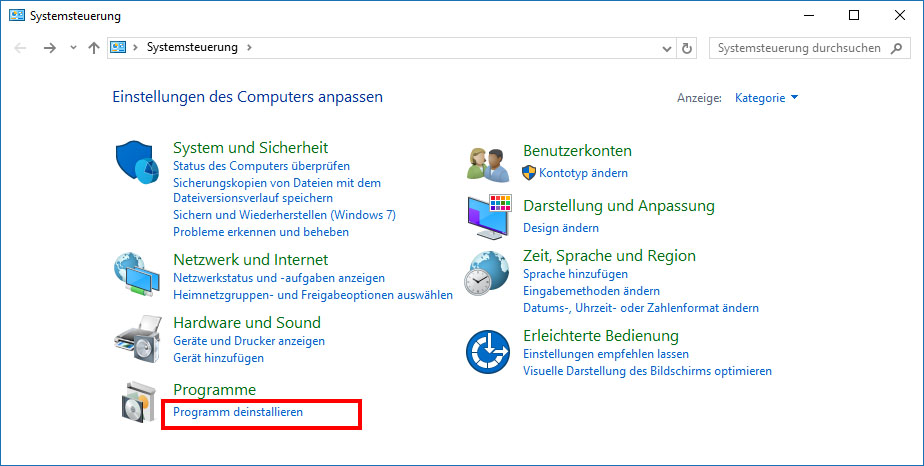Open the Sprache hinzufügen link
This screenshot has height=466, width=924.
coord(575,274)
